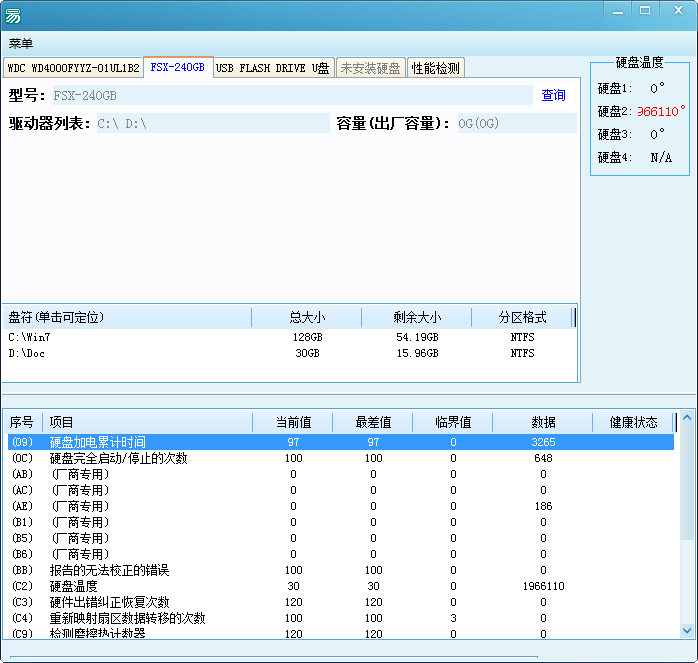Switch to 性能检测 tab
The image size is (698, 663).
436,68
